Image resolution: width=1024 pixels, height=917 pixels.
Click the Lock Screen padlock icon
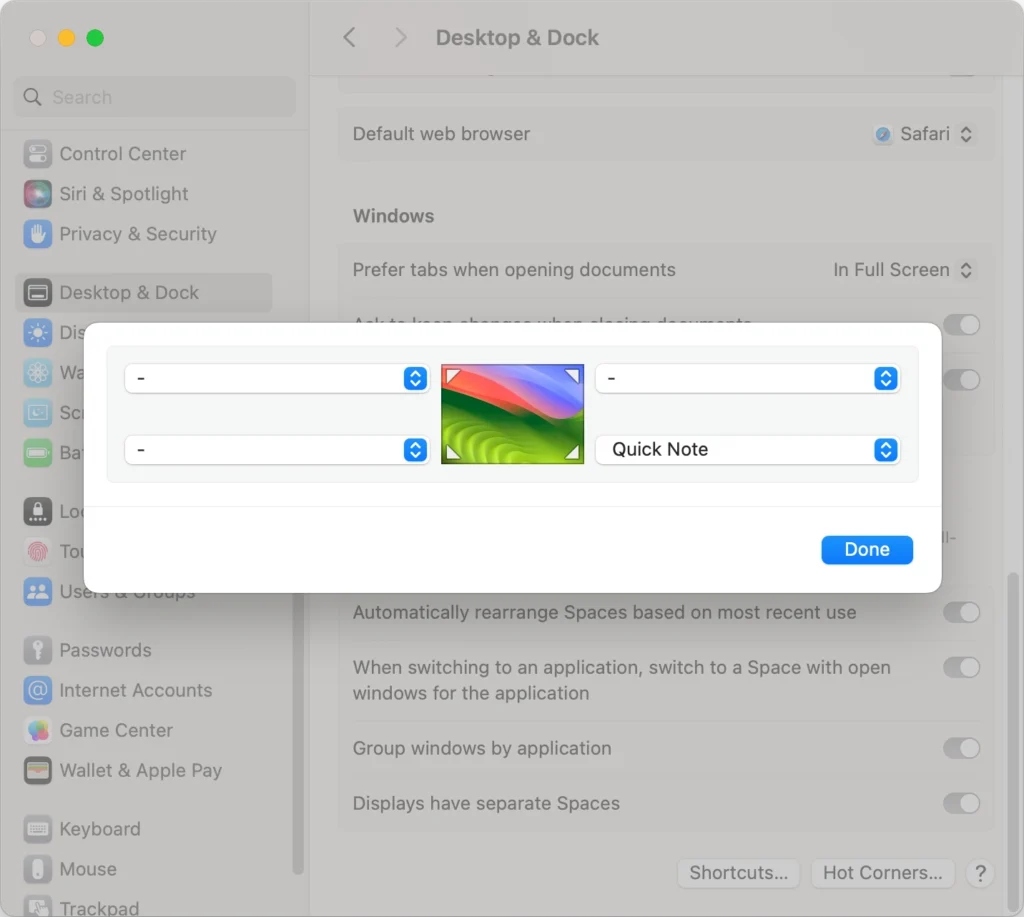pyautogui.click(x=37, y=511)
